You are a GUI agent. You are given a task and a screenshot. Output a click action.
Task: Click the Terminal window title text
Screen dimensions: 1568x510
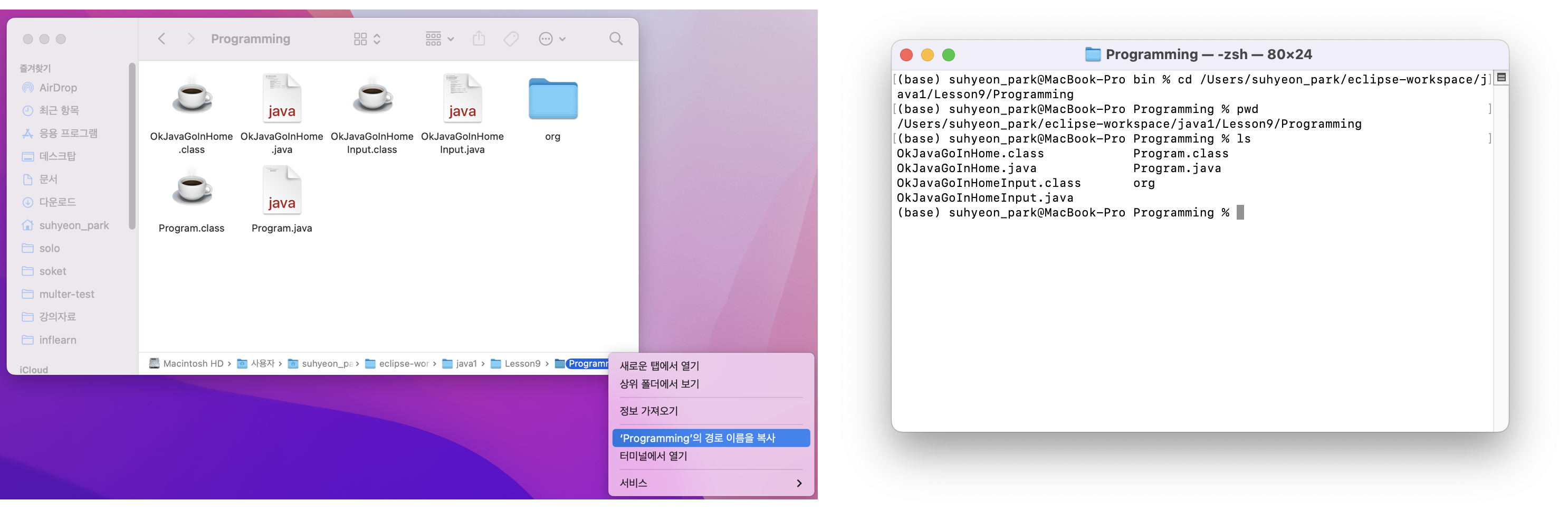pos(1208,55)
